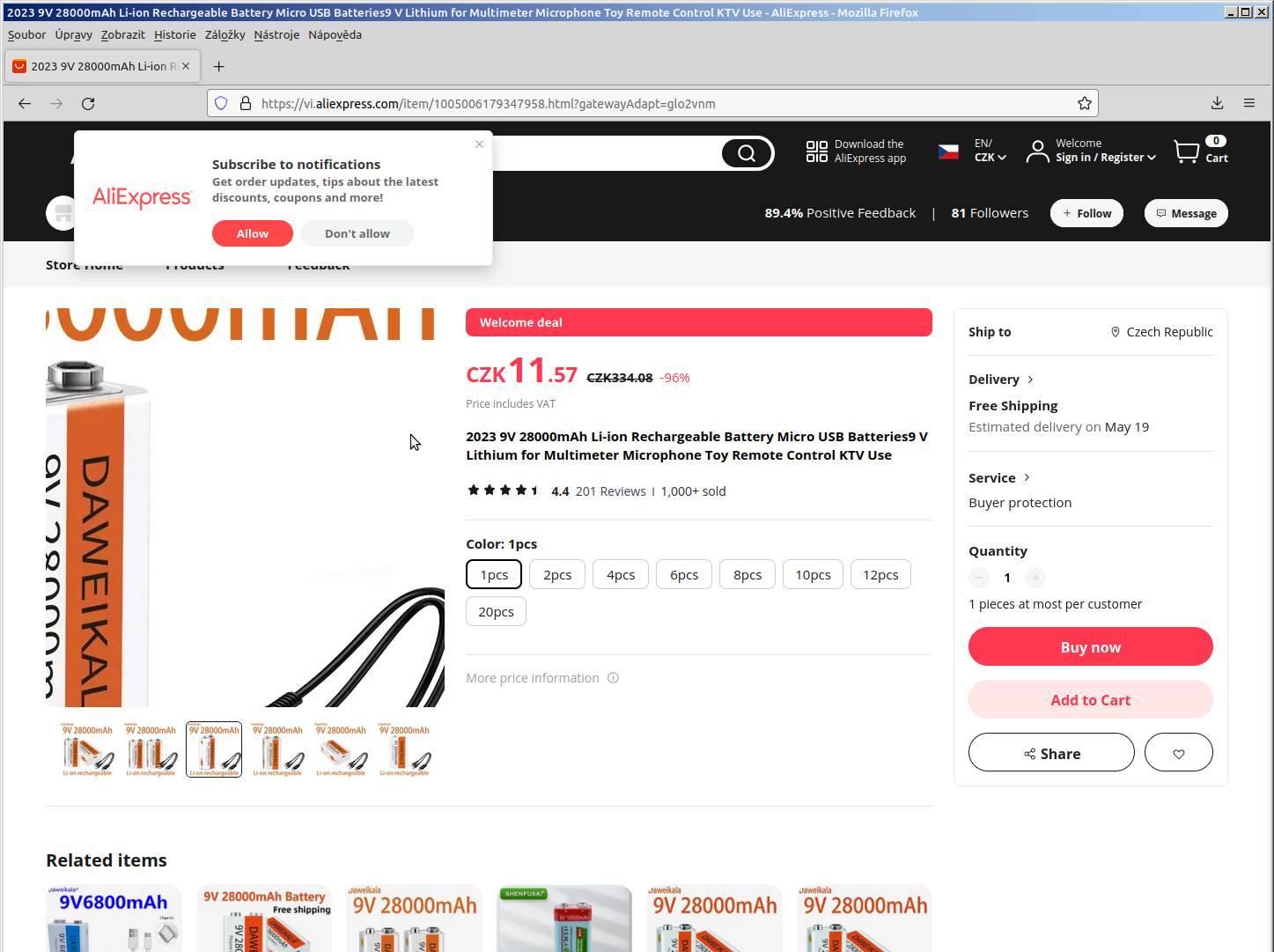Click More price information link
The width and height of the screenshot is (1274, 952).
pyautogui.click(x=533, y=678)
